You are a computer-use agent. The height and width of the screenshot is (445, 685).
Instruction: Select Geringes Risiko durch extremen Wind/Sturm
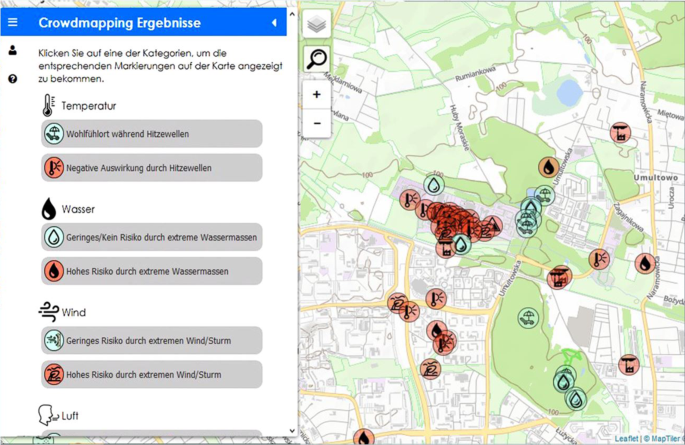(152, 341)
